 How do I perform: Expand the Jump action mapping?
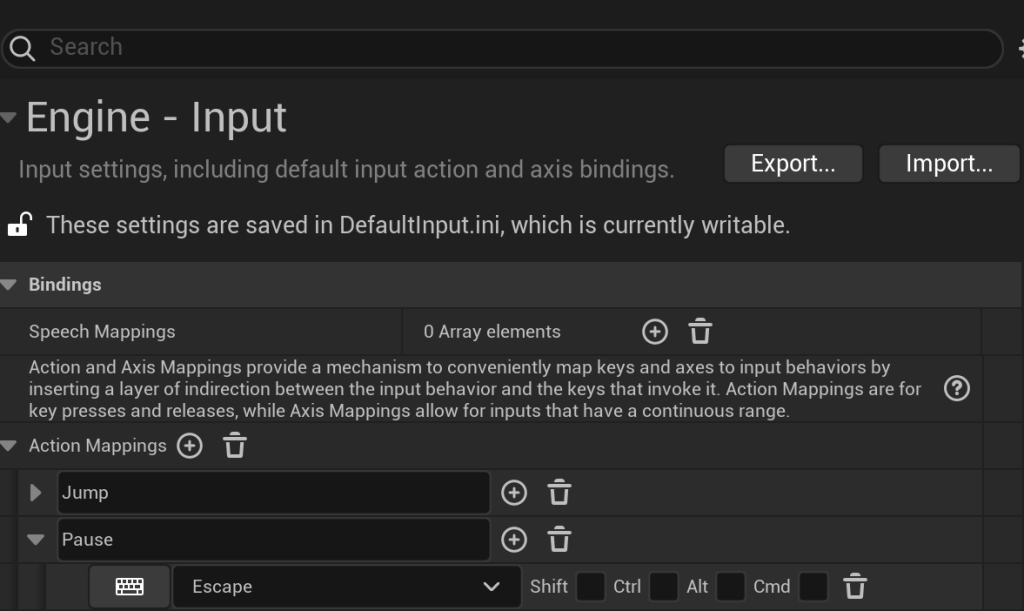(x=36, y=493)
